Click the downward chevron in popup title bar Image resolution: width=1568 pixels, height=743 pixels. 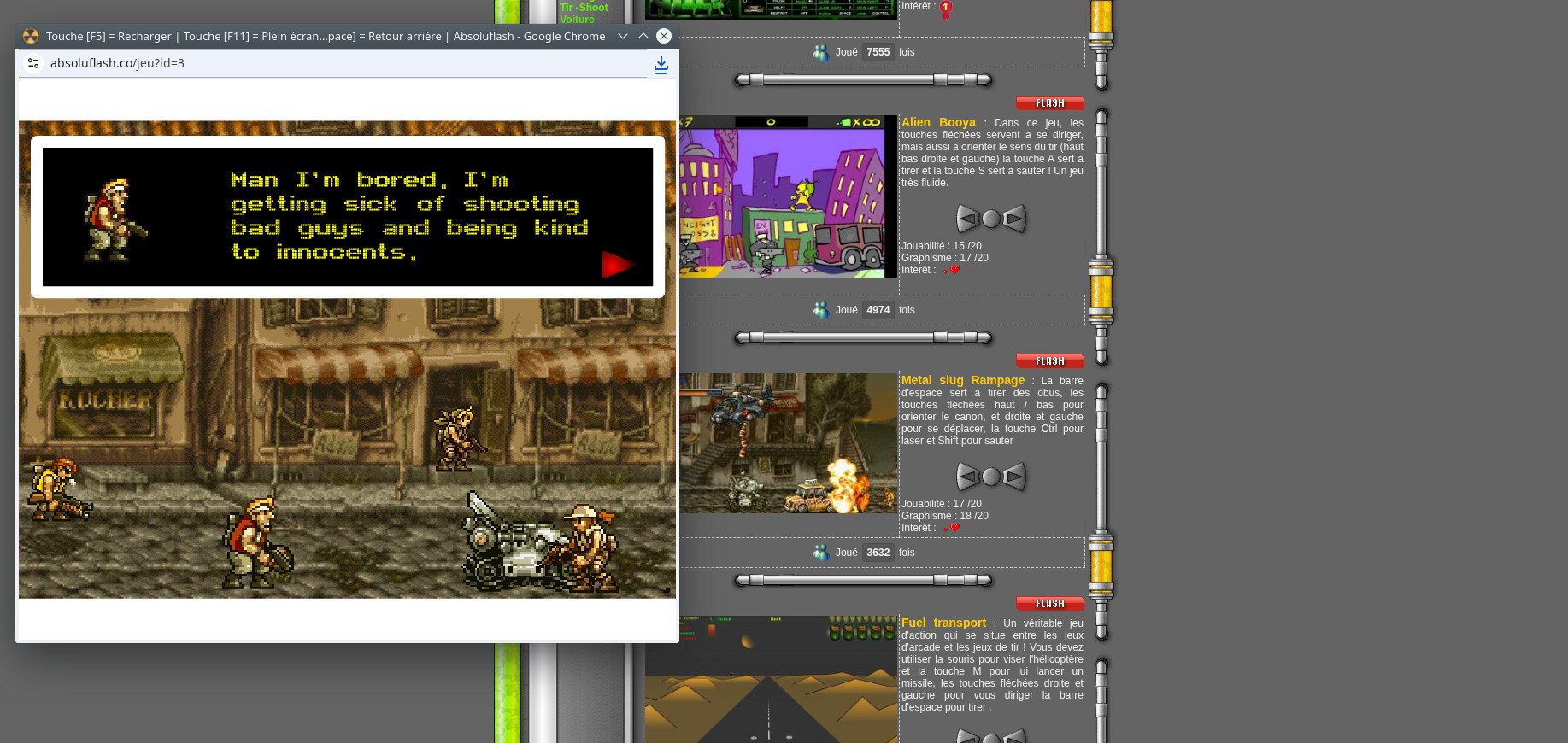pos(623,36)
